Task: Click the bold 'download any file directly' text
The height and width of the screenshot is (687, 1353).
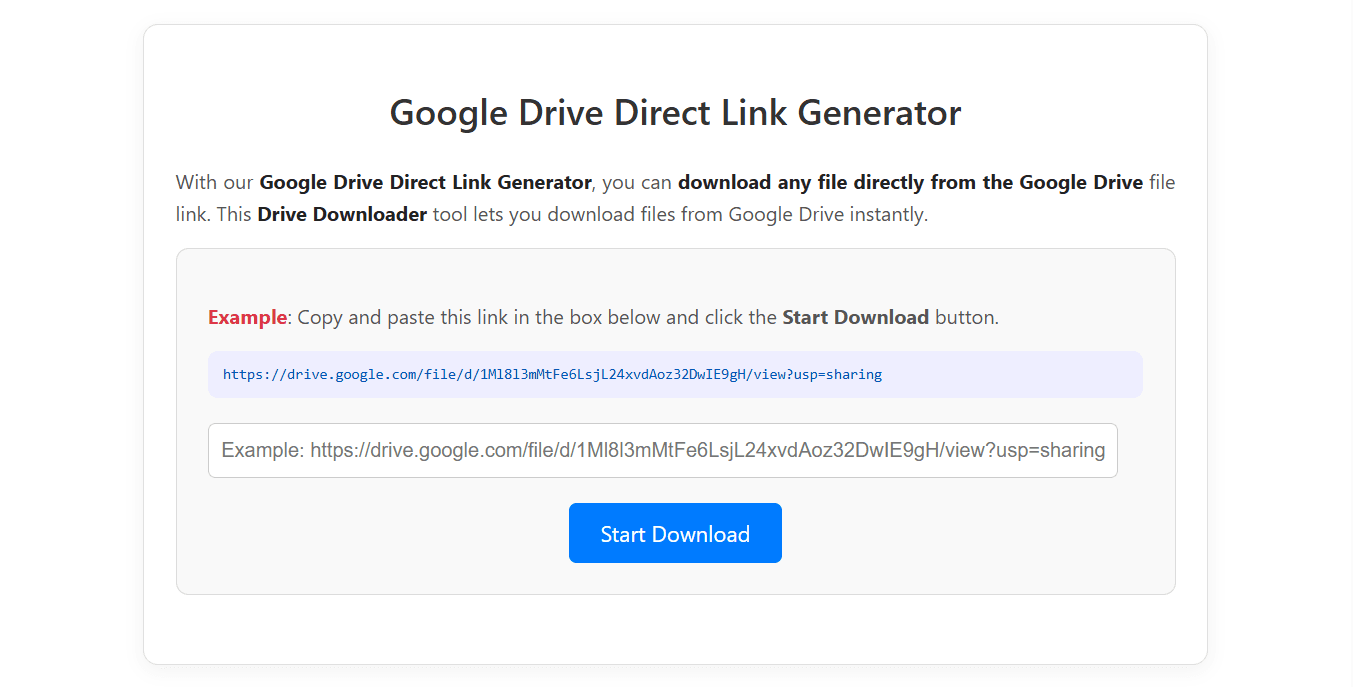Action: (x=910, y=182)
